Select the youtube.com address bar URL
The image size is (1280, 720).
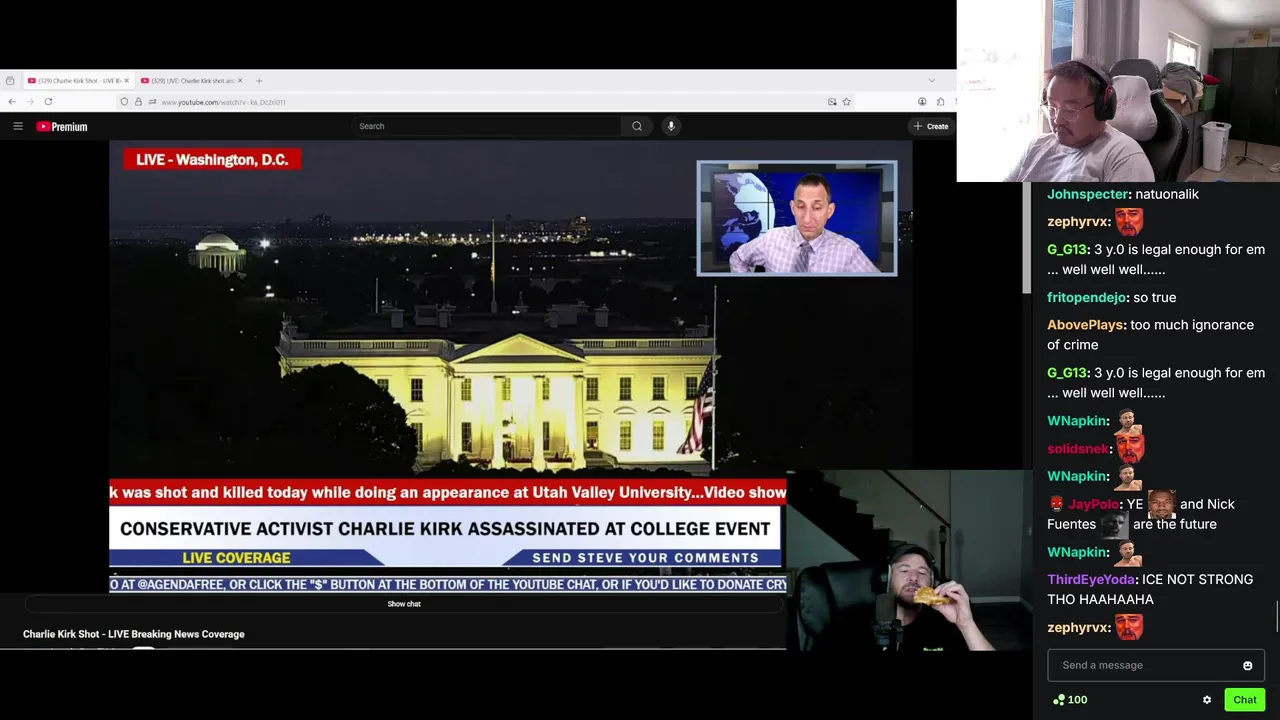pyautogui.click(x=223, y=102)
